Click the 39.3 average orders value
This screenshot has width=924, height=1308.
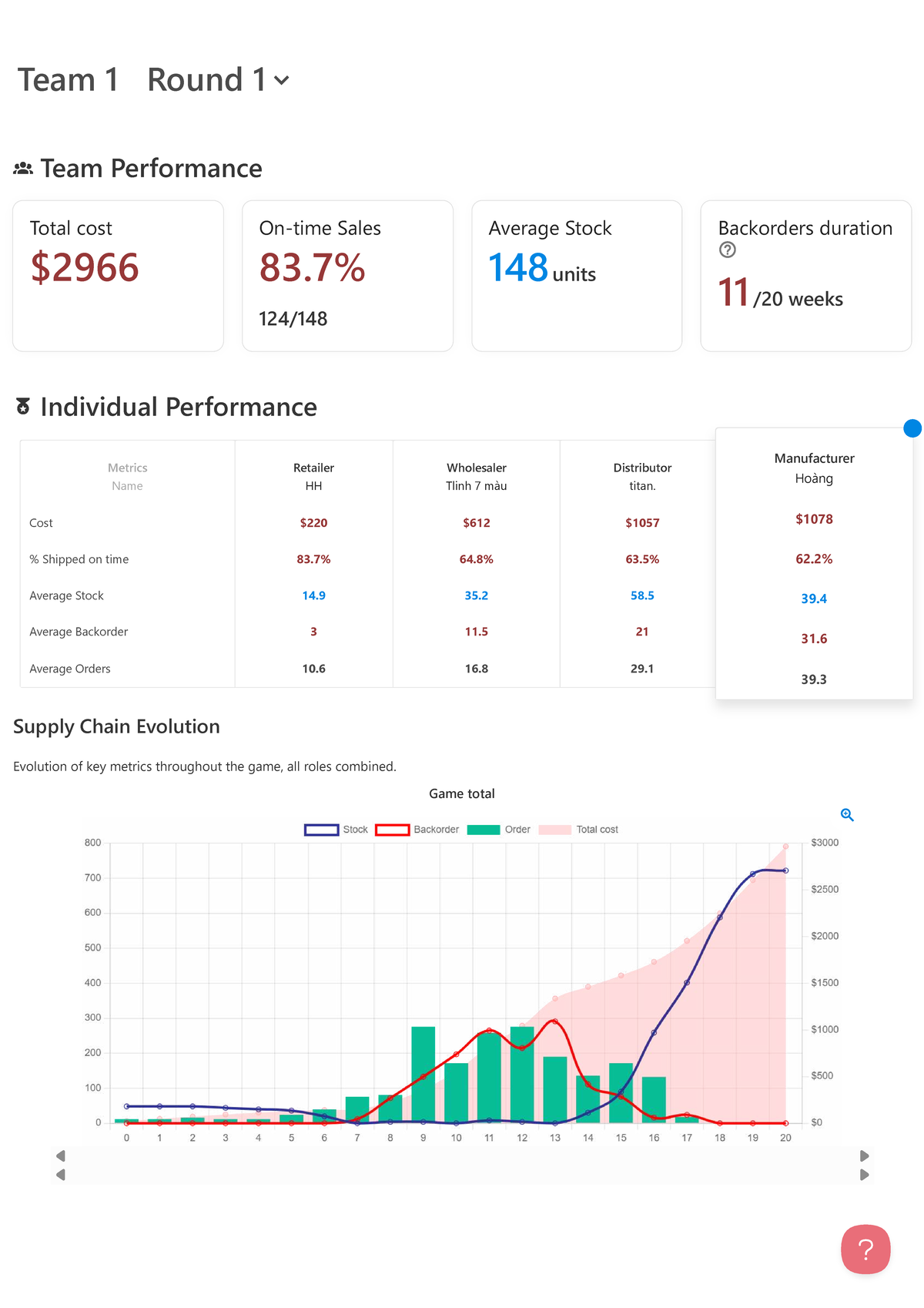tap(814, 679)
